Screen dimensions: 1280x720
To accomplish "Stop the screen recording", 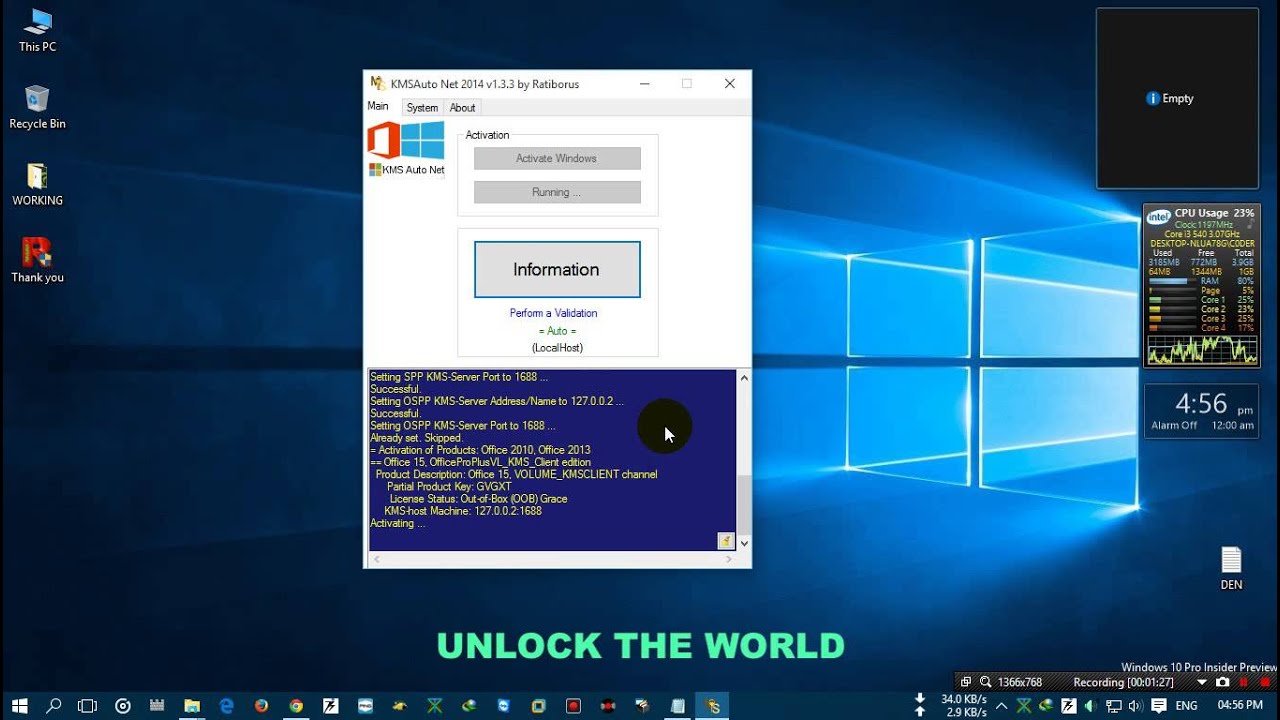I will tap(1264, 682).
